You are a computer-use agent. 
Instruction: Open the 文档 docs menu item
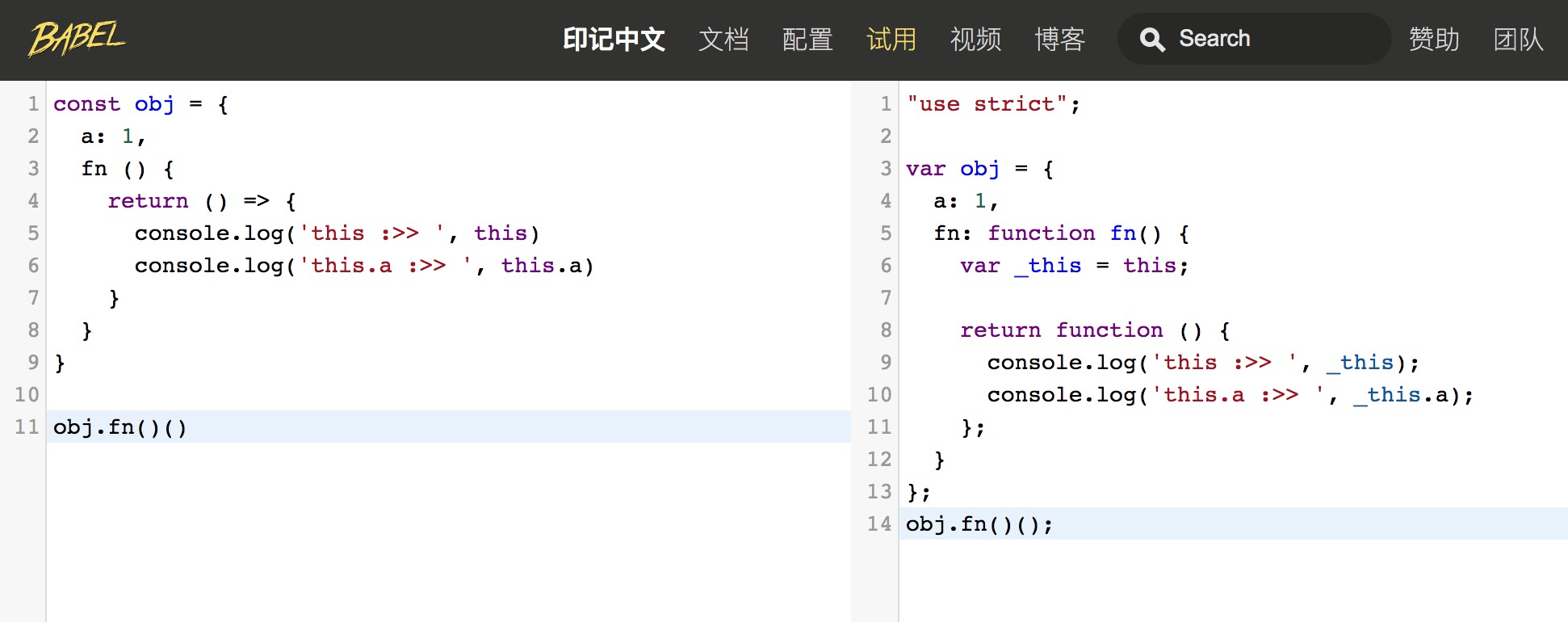(723, 39)
